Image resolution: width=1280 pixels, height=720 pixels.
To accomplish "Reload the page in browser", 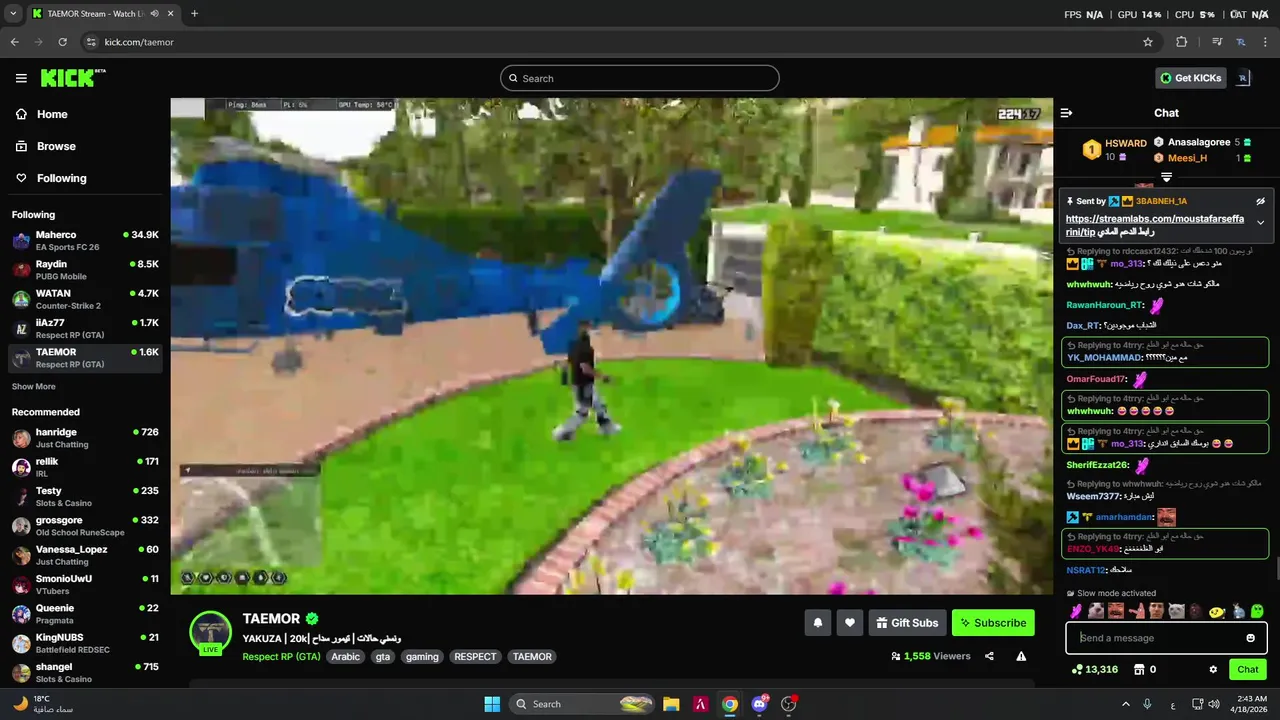I will [x=62, y=42].
